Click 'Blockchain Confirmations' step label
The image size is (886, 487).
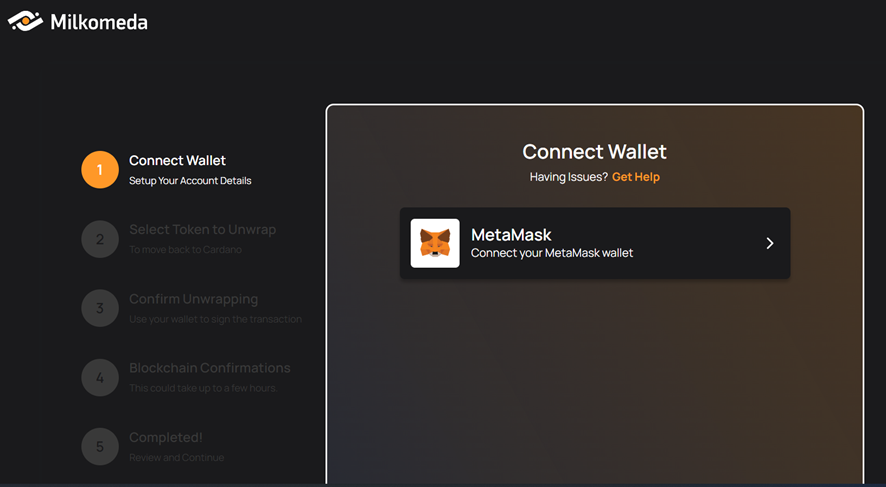pos(210,368)
